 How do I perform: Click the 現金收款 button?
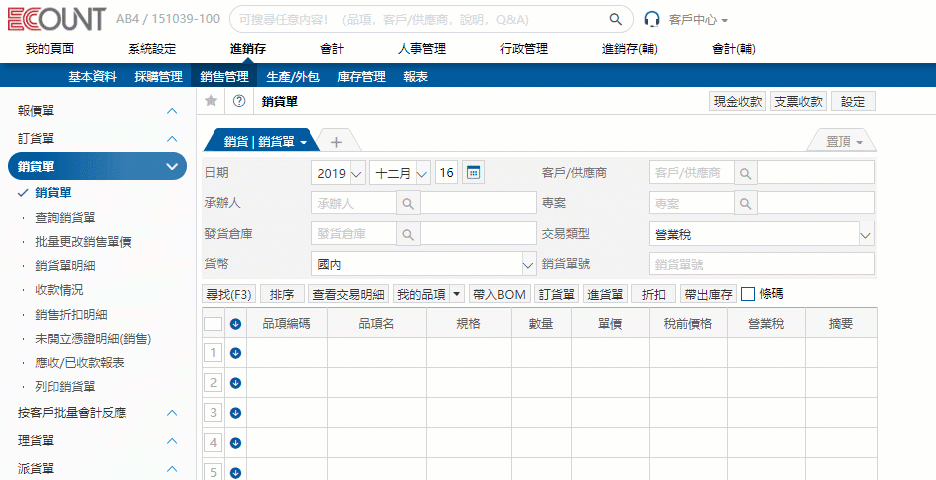tap(737, 101)
